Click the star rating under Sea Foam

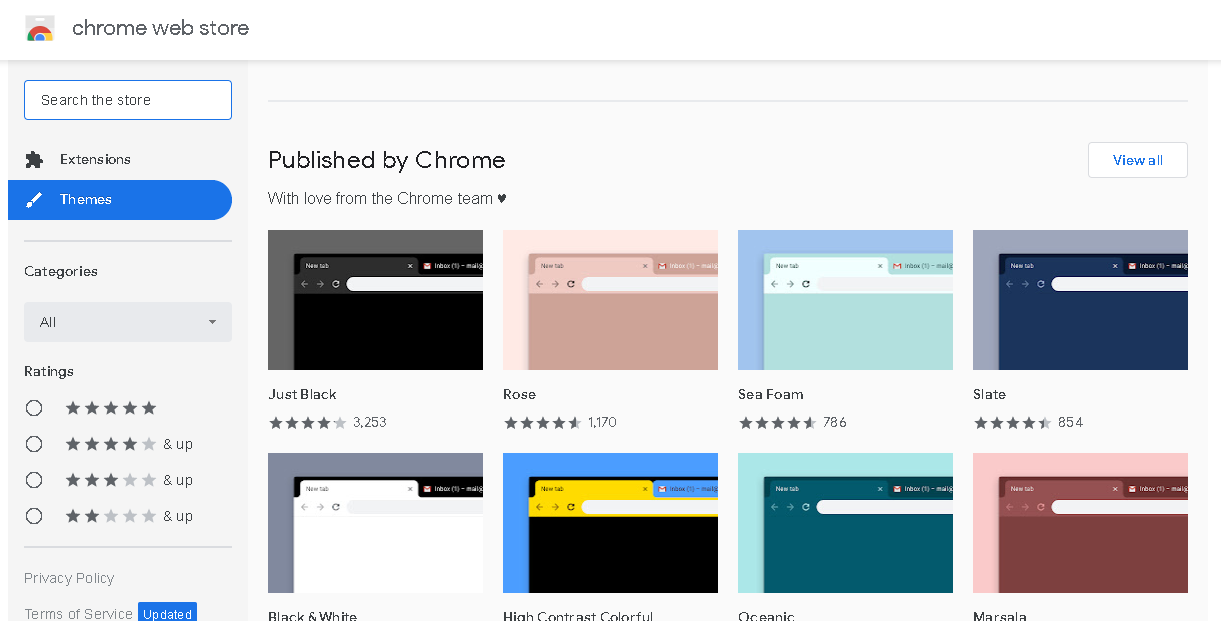point(777,423)
